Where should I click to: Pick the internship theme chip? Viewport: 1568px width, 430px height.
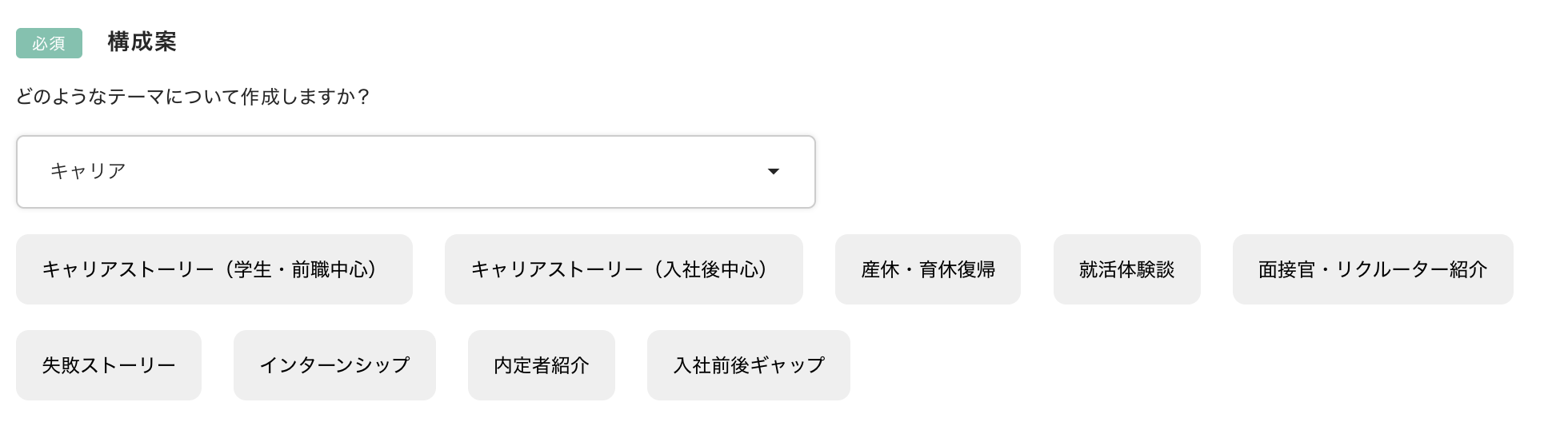click(x=334, y=365)
